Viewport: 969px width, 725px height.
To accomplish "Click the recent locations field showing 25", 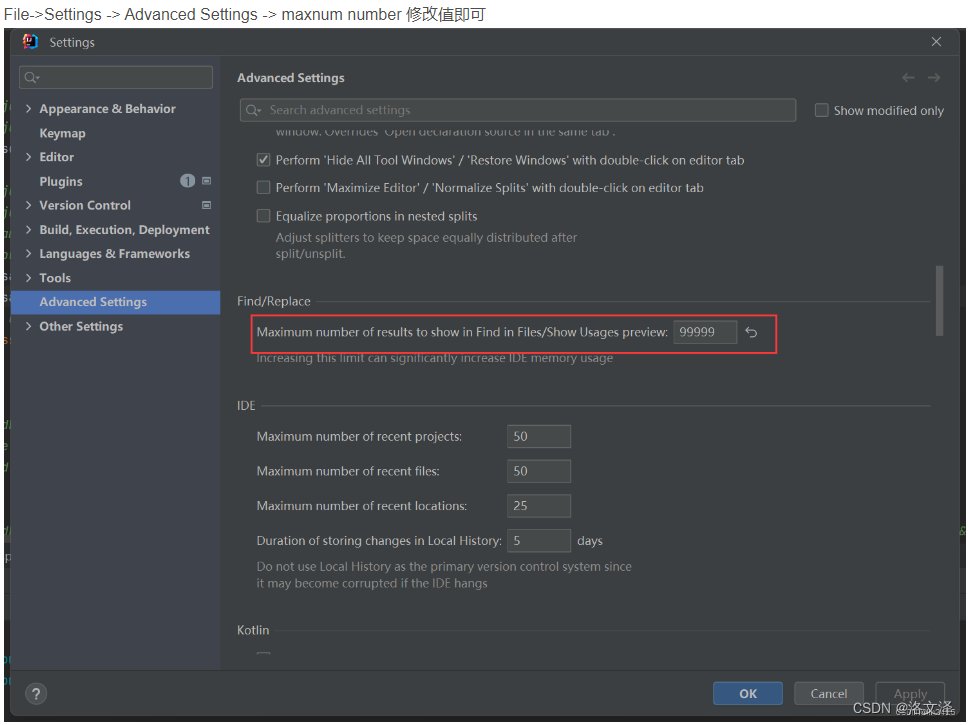I will point(538,506).
